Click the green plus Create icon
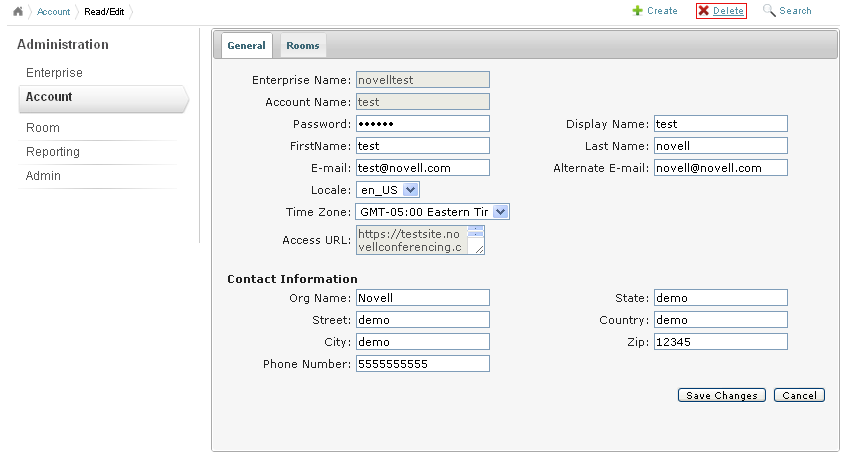The image size is (851, 462). [x=637, y=11]
